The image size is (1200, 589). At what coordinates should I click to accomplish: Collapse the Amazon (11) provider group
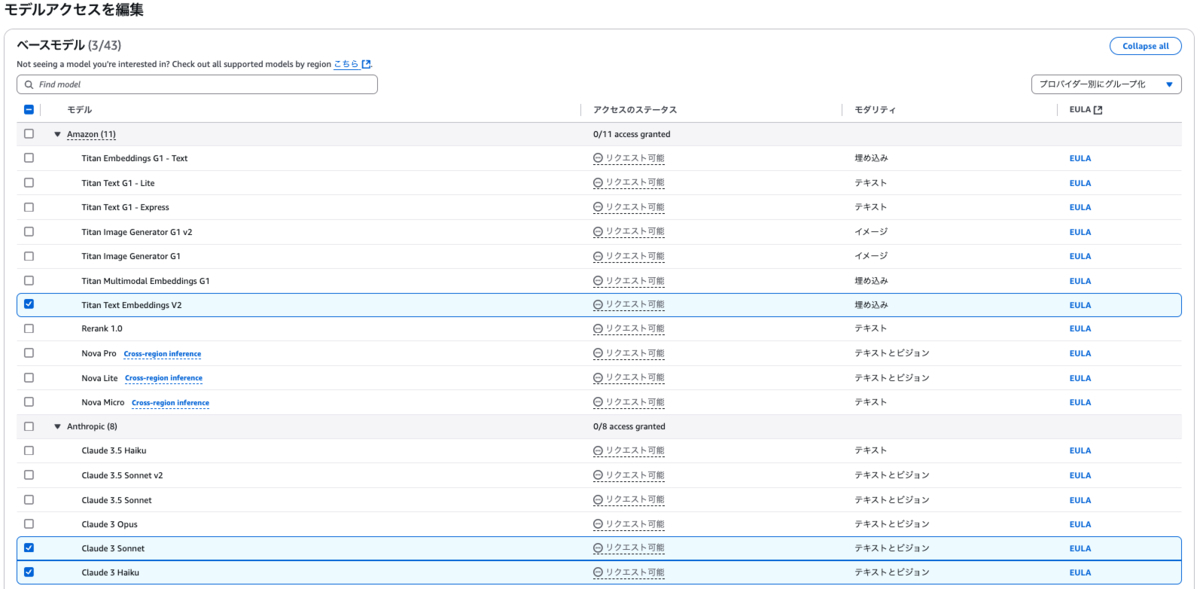58,134
